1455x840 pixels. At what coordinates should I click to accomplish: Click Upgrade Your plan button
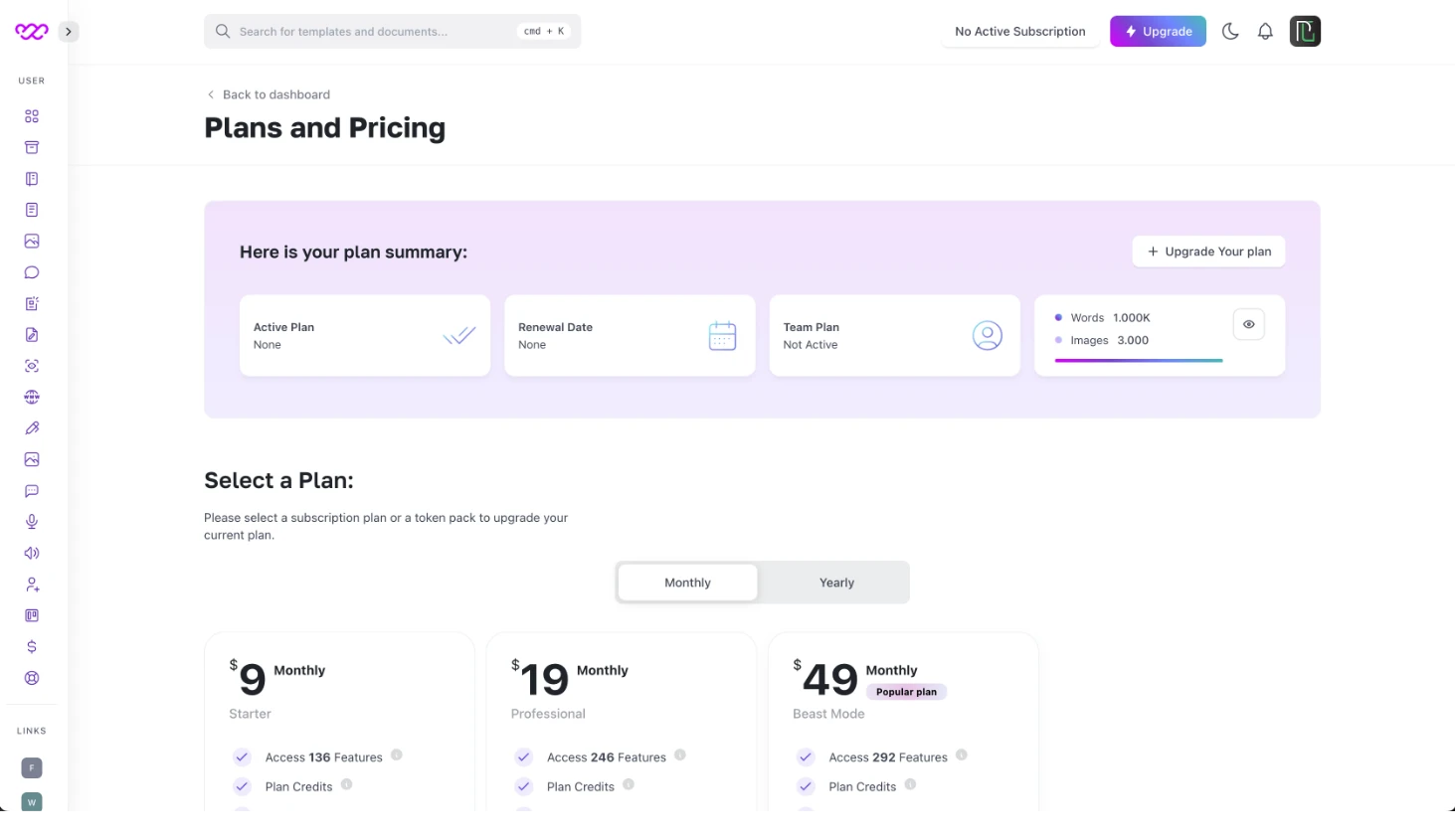(1208, 252)
